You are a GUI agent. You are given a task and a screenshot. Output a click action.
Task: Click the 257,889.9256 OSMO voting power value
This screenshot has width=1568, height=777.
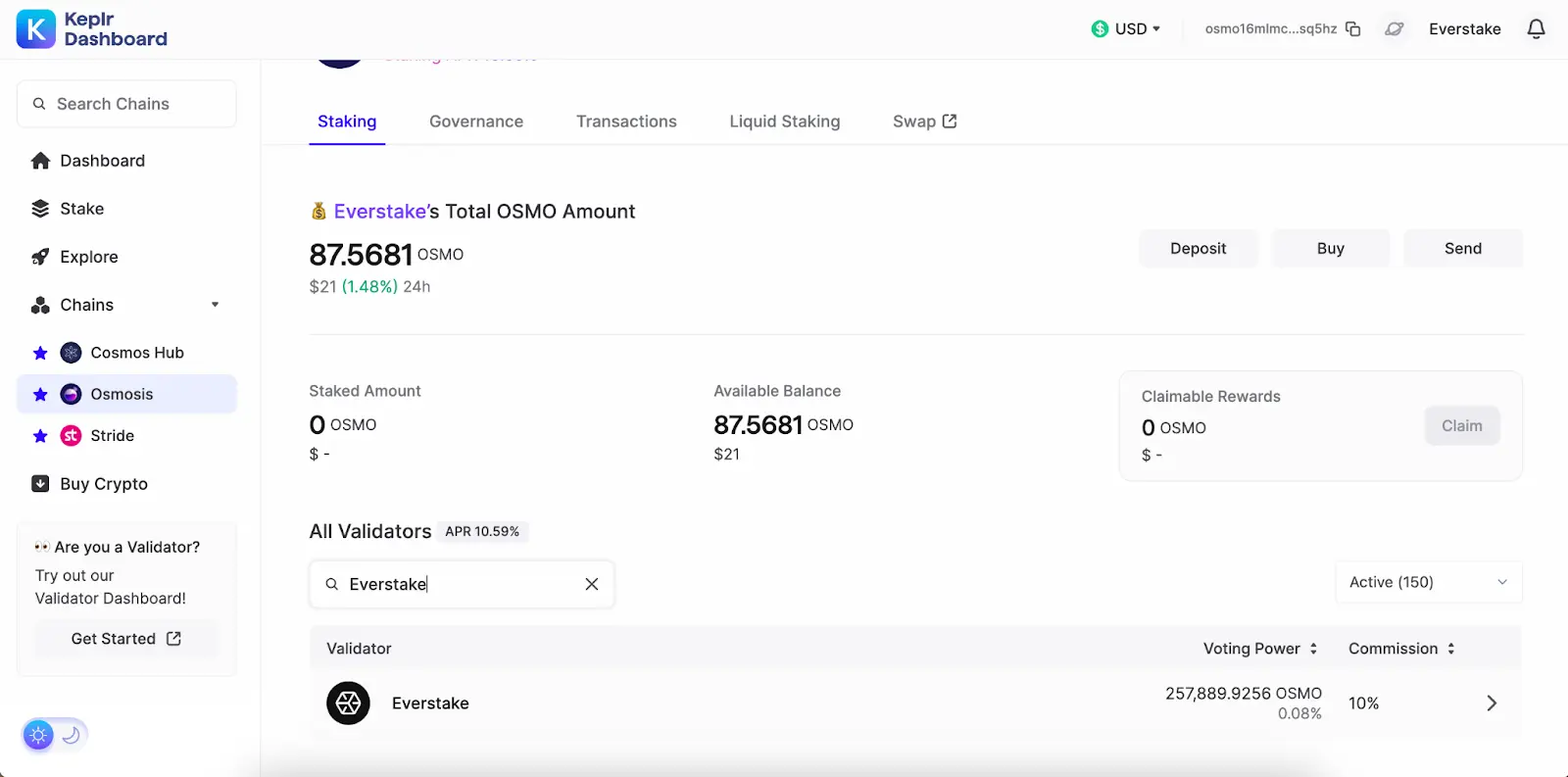coord(1244,694)
